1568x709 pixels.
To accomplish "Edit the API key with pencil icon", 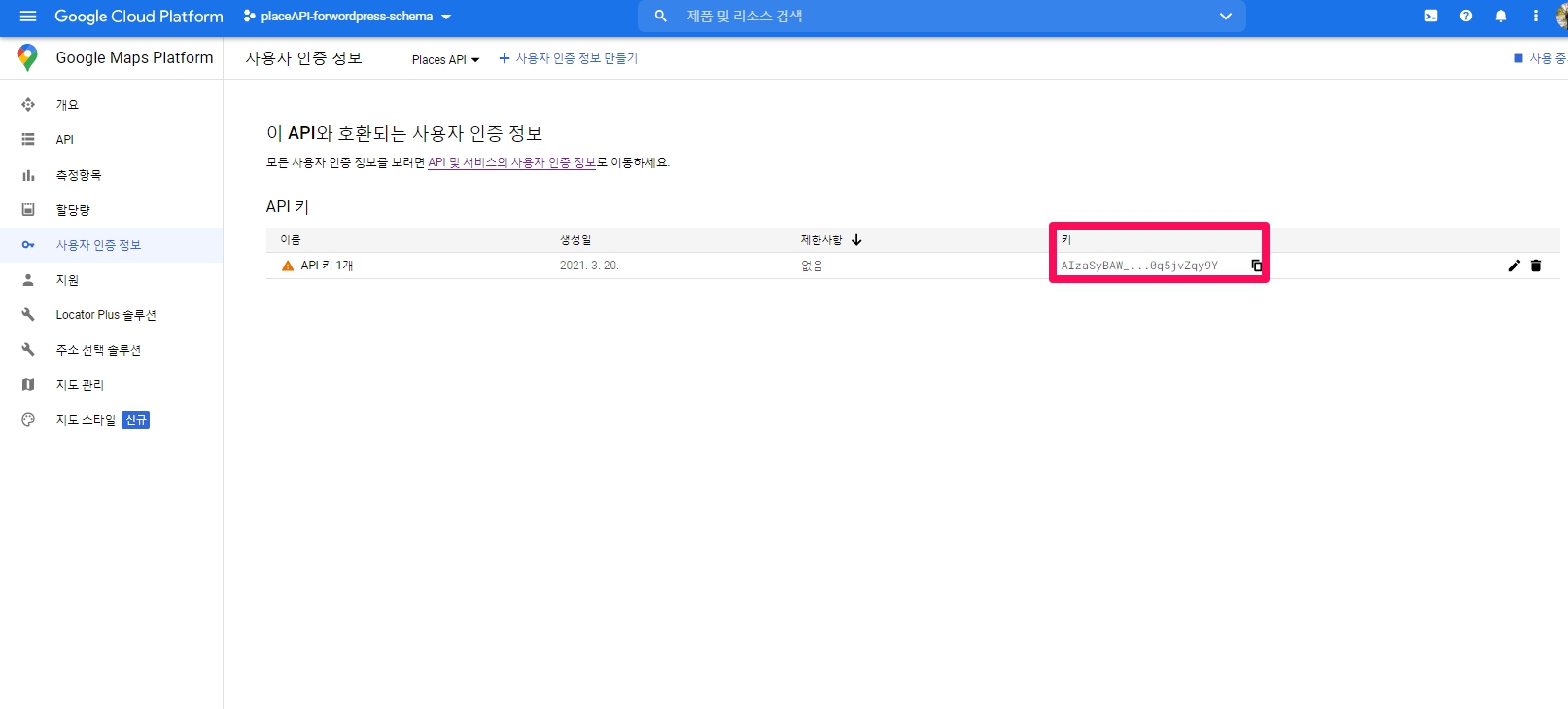I will [1514, 266].
